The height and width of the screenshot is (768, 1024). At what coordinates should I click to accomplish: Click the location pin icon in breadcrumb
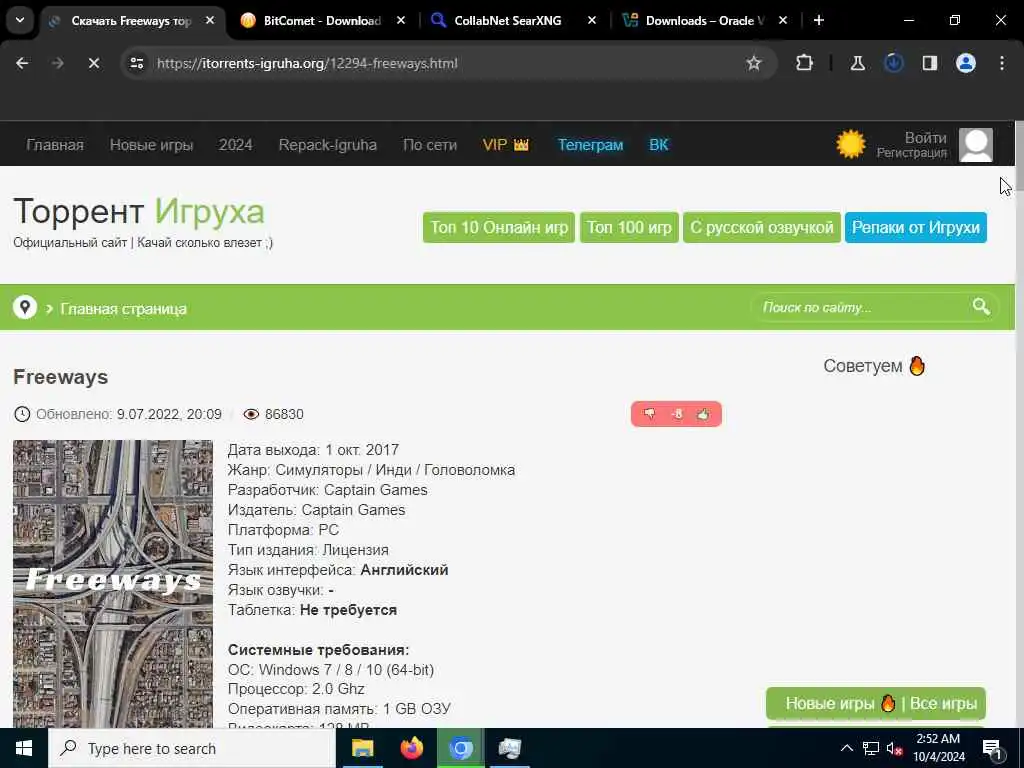[25, 307]
